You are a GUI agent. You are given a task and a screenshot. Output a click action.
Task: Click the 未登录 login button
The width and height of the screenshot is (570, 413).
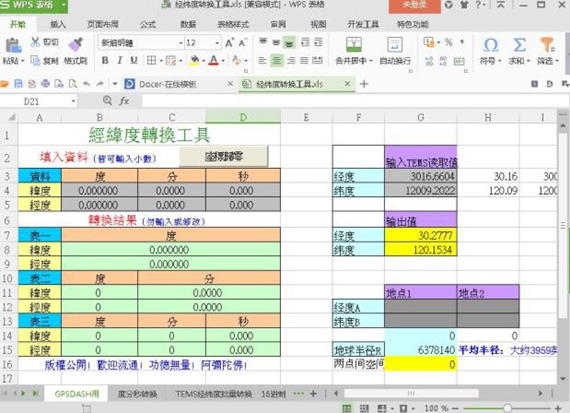point(414,5)
